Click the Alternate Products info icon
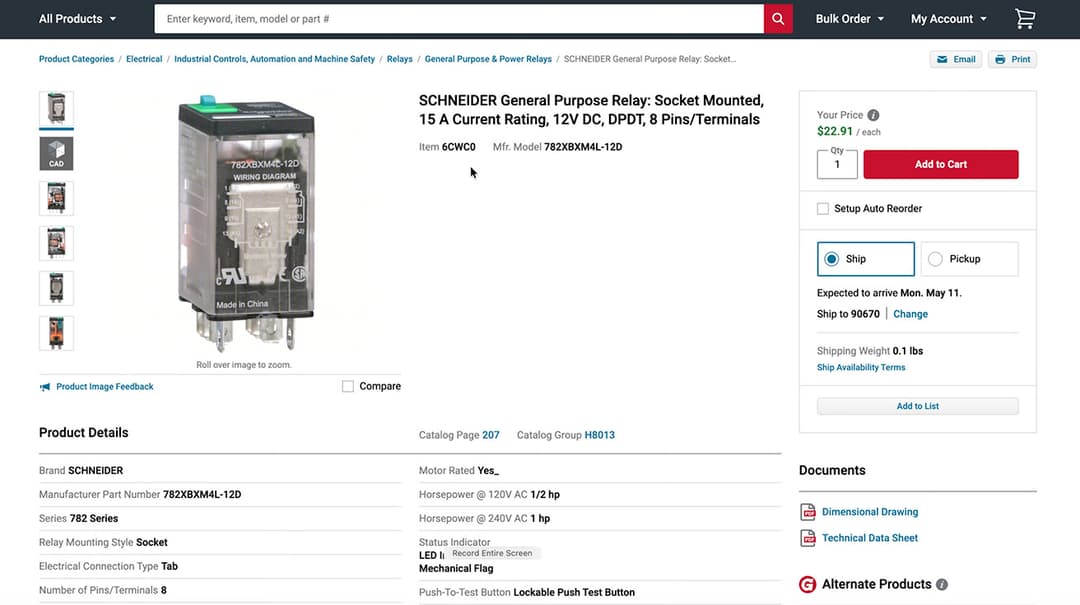This screenshot has width=1080, height=605. (x=942, y=584)
